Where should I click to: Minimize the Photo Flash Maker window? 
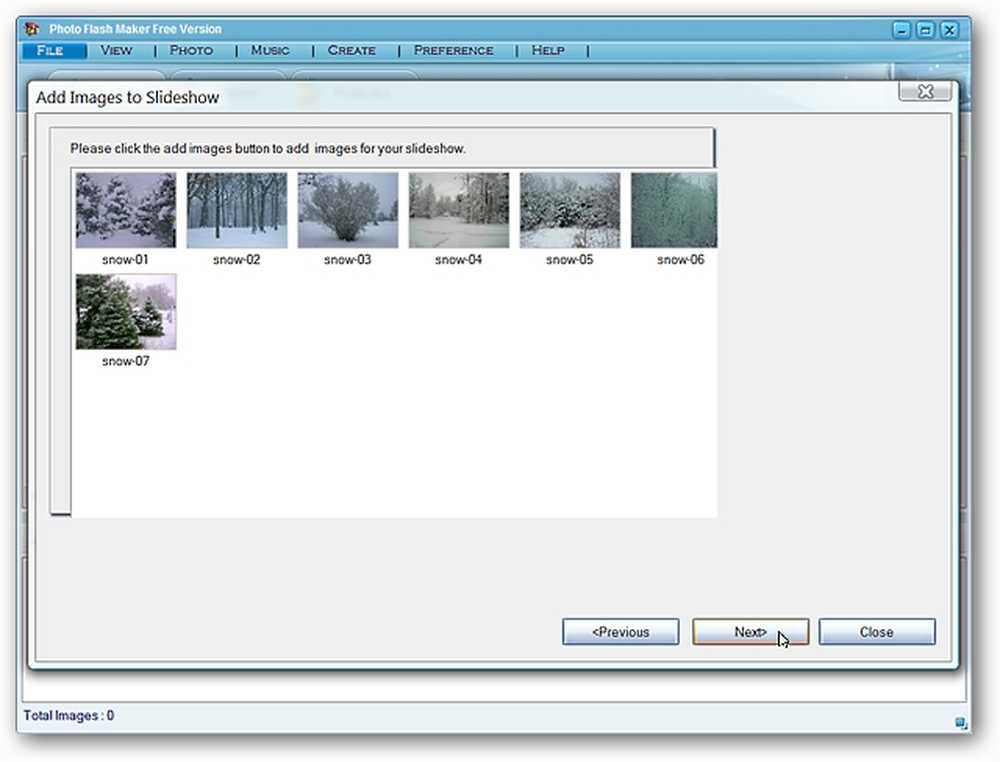tap(901, 30)
